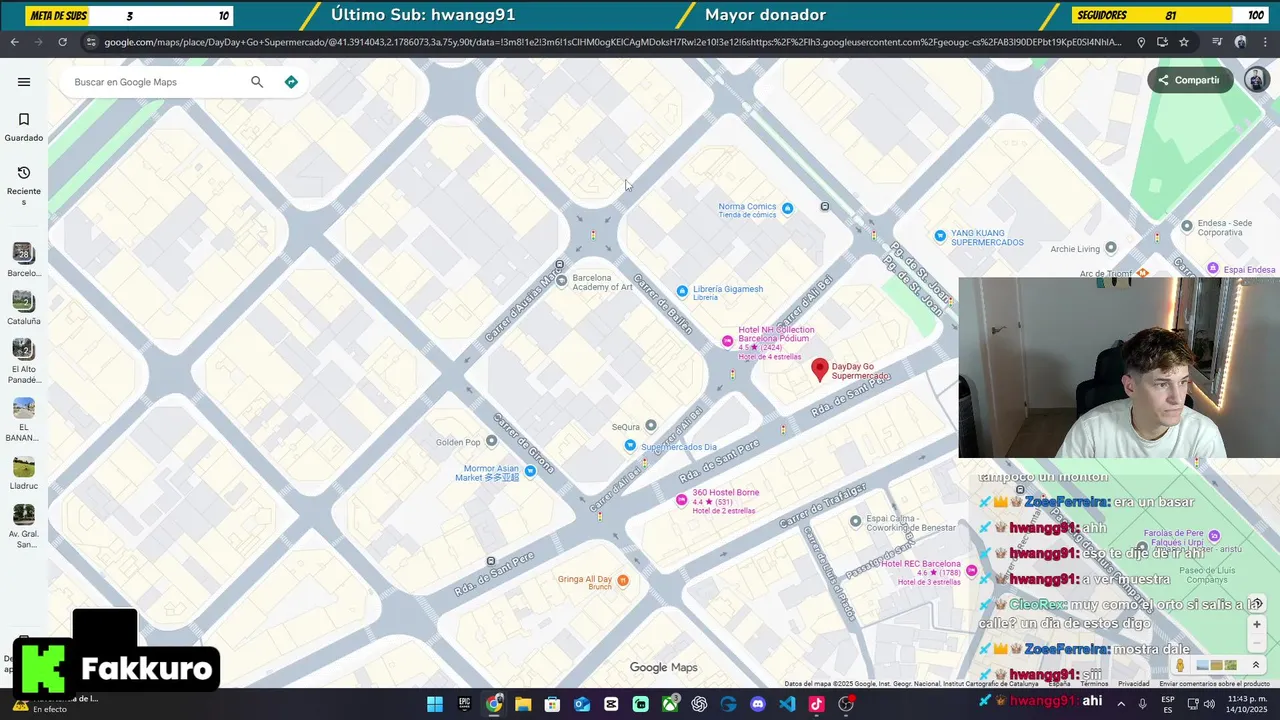The height and width of the screenshot is (720, 1280).
Task: Select the SeQura place marker
Action: [650, 426]
